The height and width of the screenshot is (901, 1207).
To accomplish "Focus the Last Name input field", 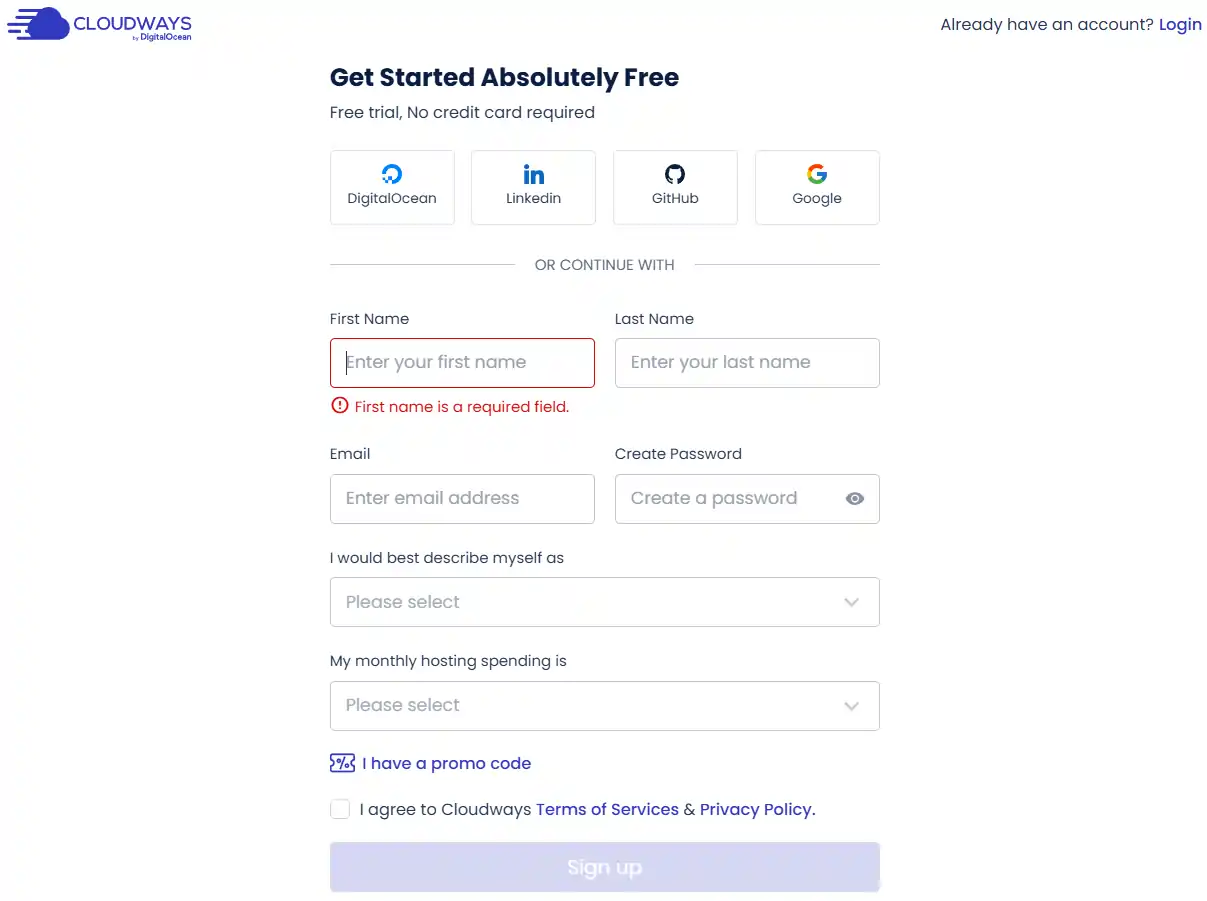I will (x=747, y=362).
